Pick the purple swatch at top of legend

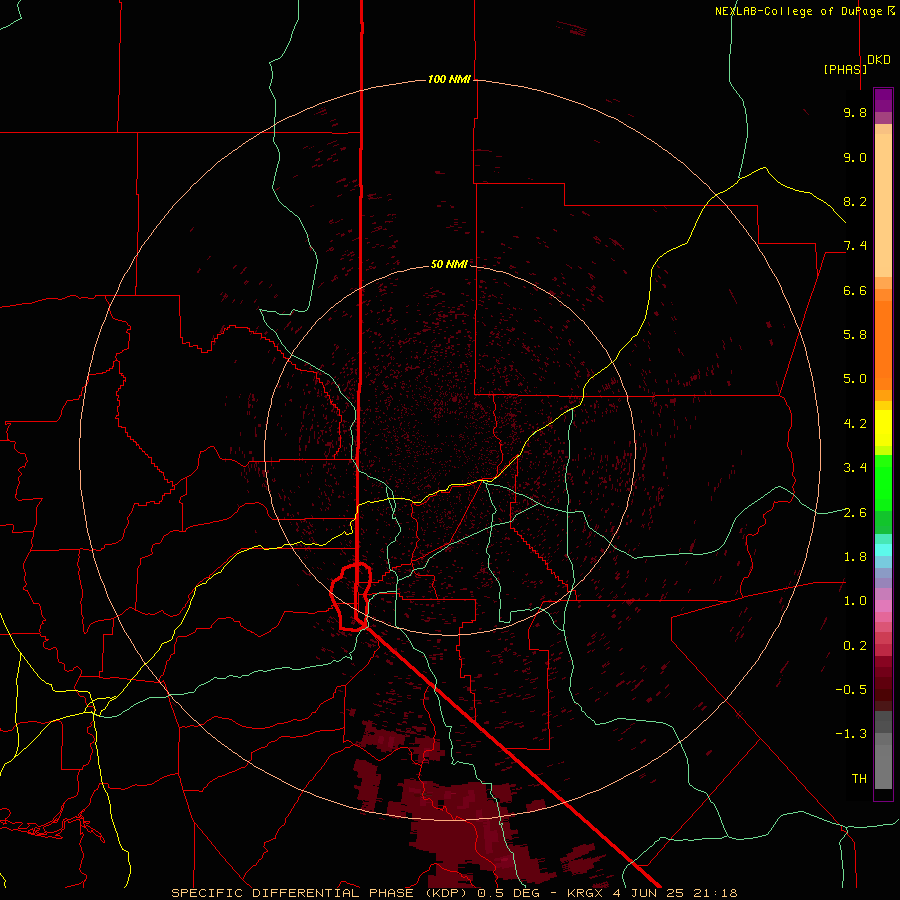(x=883, y=100)
